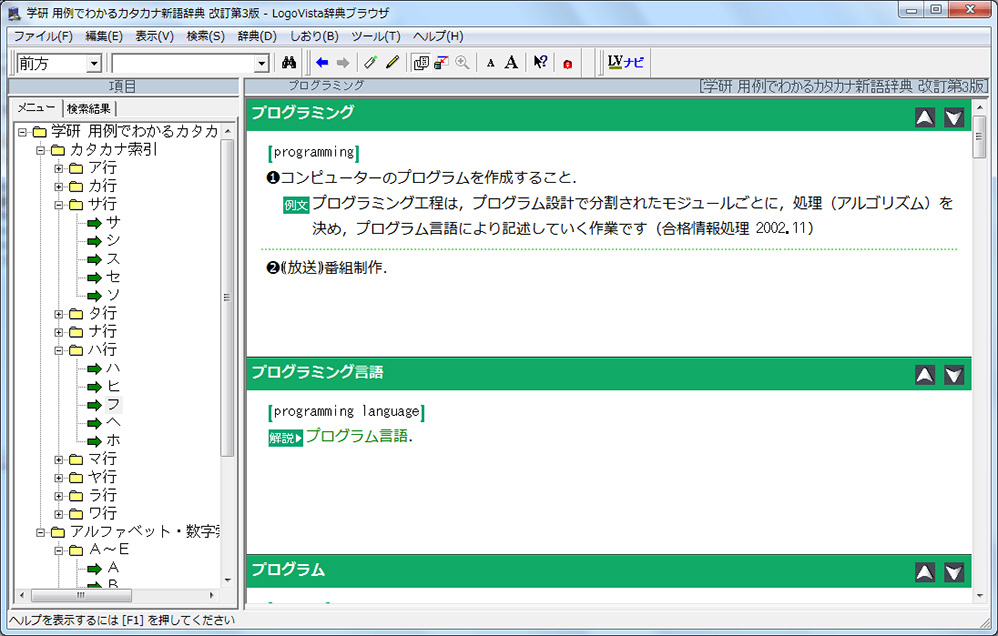Expand the ワ行 folder
Image resolution: width=998 pixels, height=636 pixels.
tap(59, 514)
